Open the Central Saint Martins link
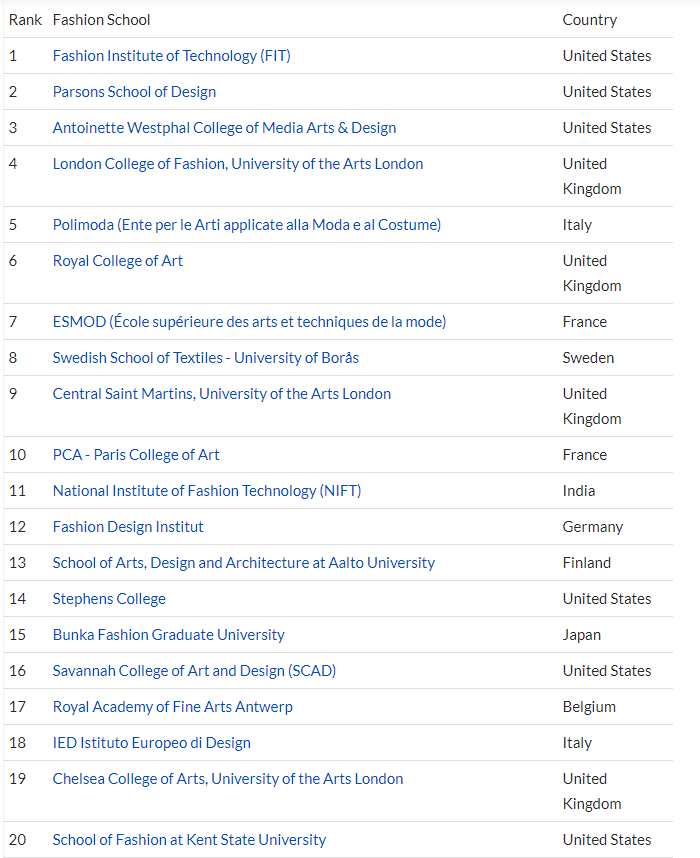 click(222, 394)
